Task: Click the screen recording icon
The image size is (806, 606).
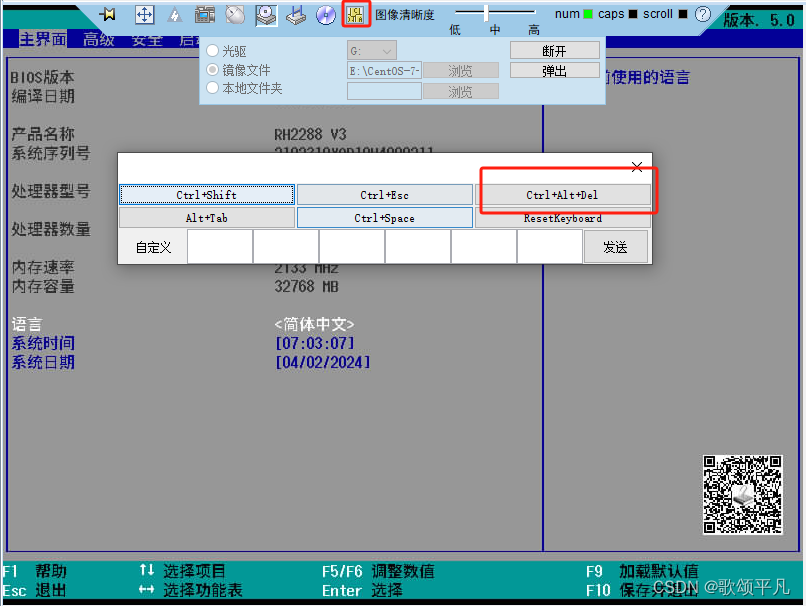Action: (x=205, y=15)
